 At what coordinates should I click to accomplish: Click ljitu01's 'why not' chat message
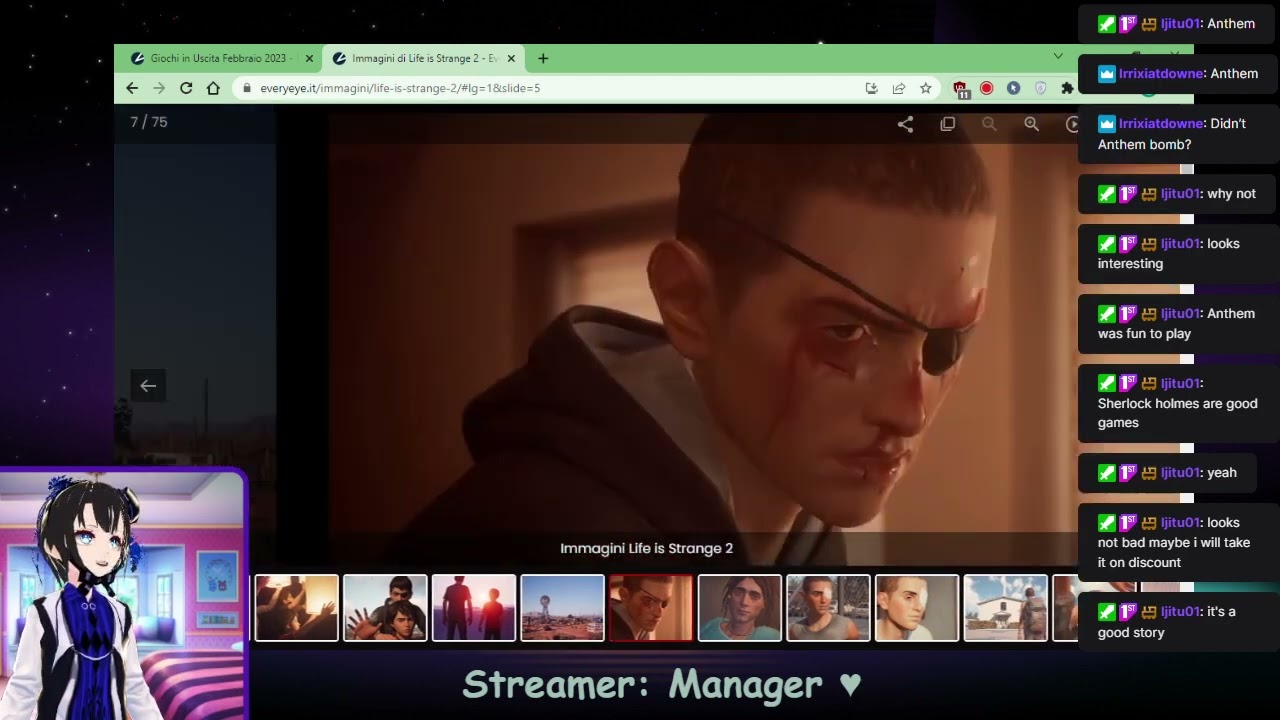[x=1178, y=194]
